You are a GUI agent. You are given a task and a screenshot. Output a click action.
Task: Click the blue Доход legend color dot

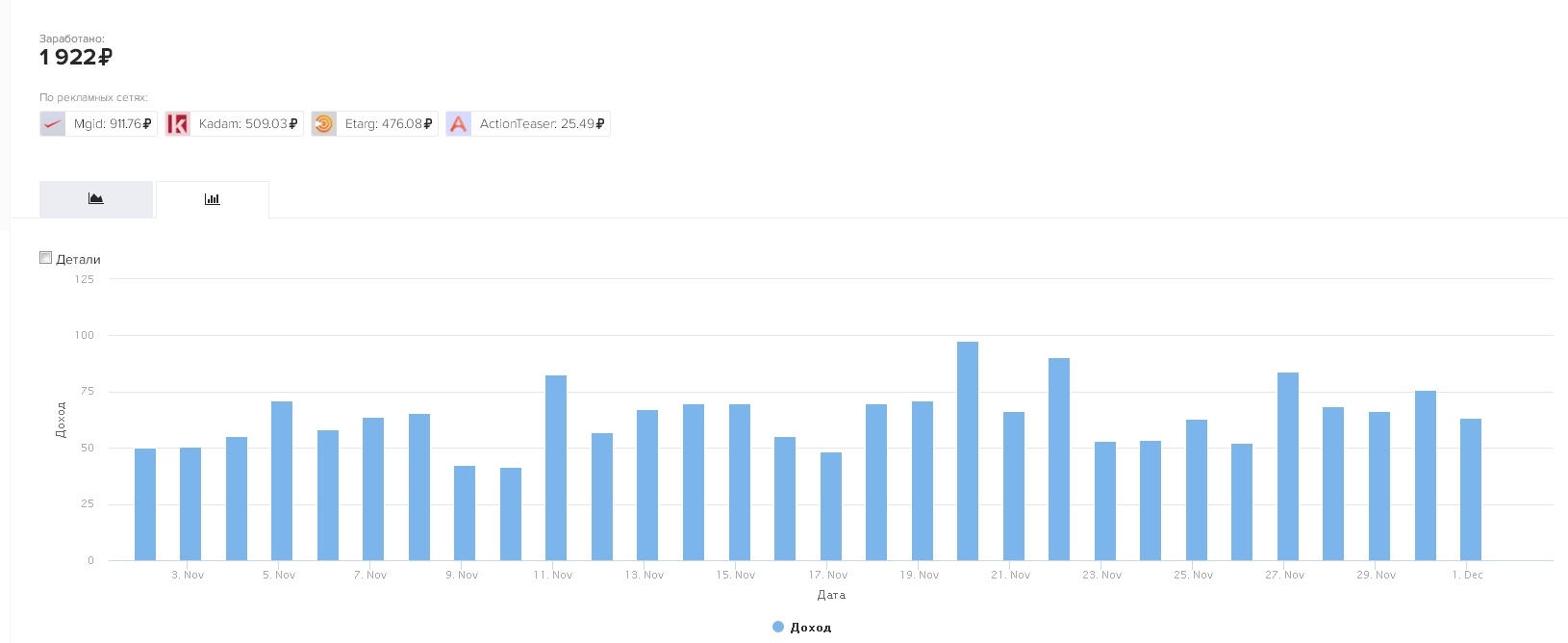778,627
